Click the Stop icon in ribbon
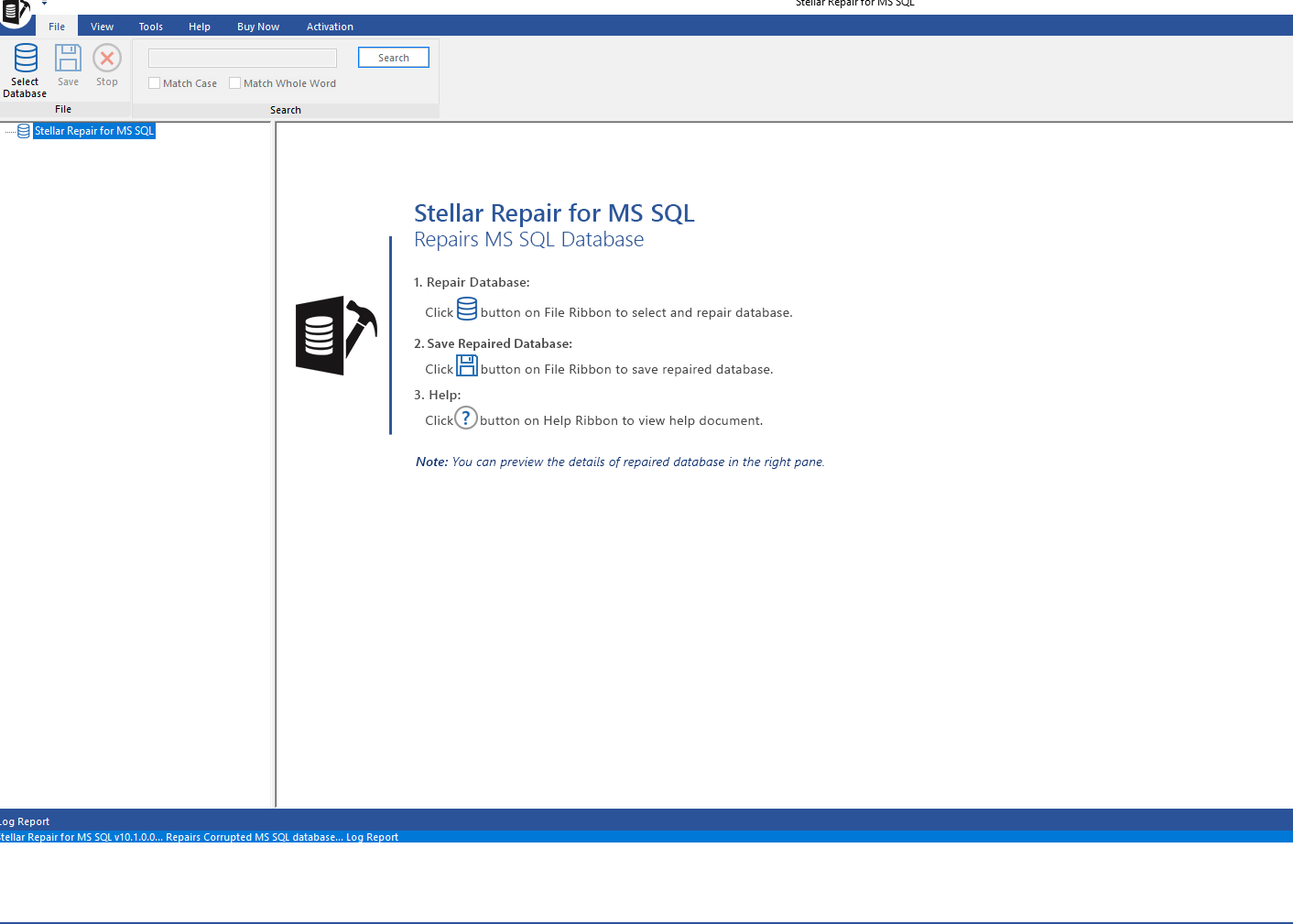 (107, 58)
